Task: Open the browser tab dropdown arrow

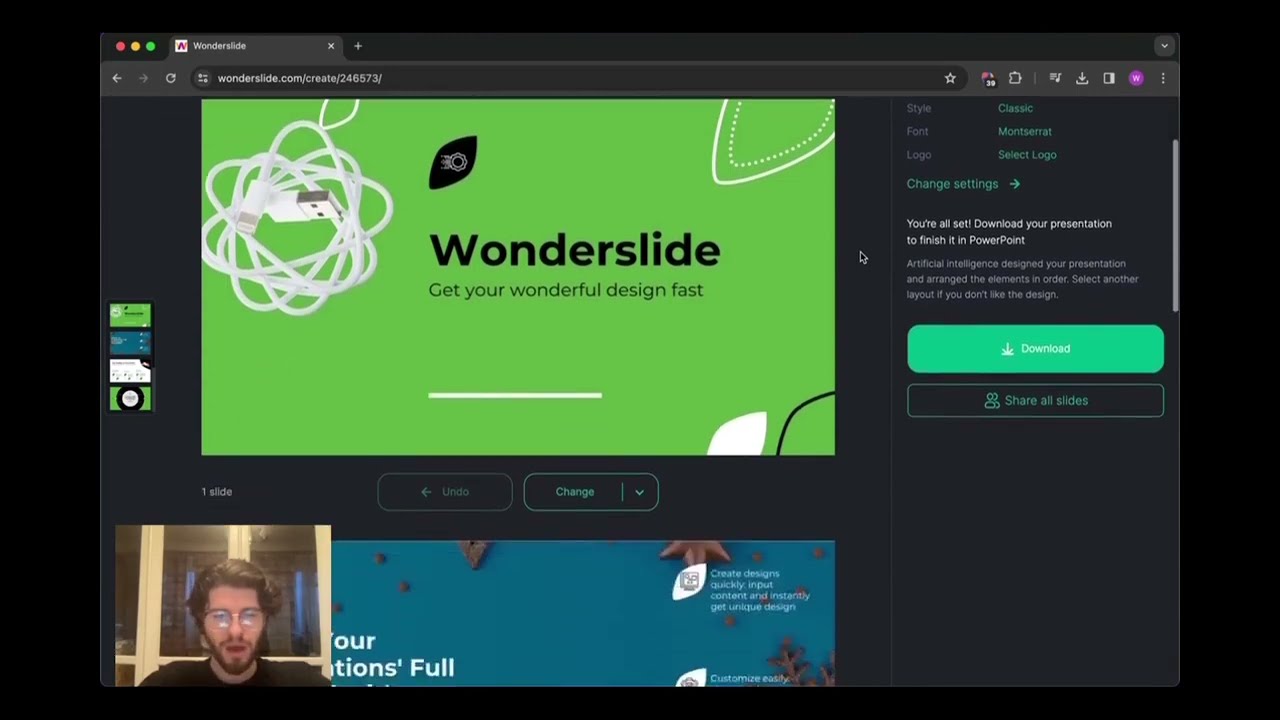Action: point(1164,46)
